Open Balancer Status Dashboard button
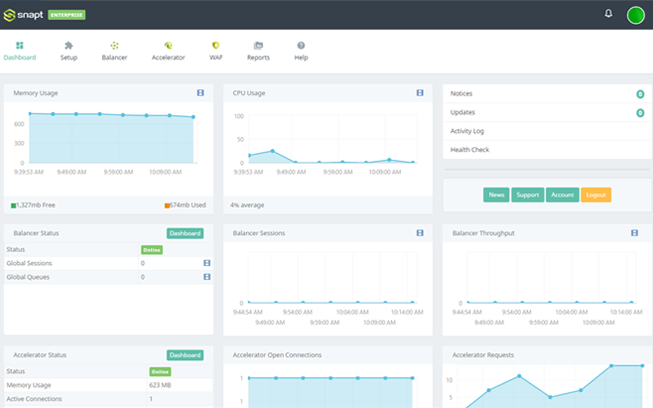The width and height of the screenshot is (653, 408). tap(185, 233)
